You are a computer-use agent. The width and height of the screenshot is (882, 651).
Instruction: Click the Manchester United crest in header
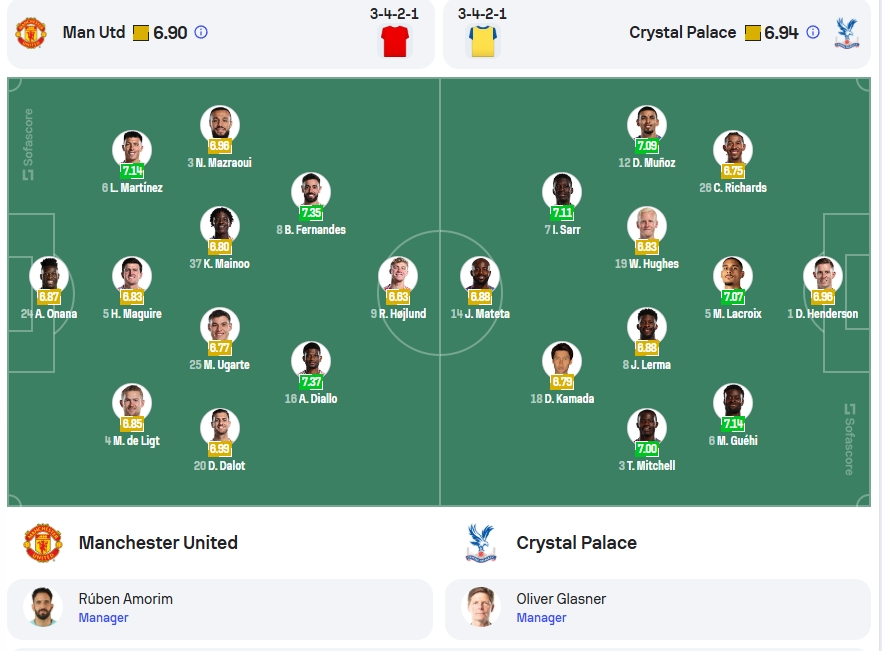point(31,33)
